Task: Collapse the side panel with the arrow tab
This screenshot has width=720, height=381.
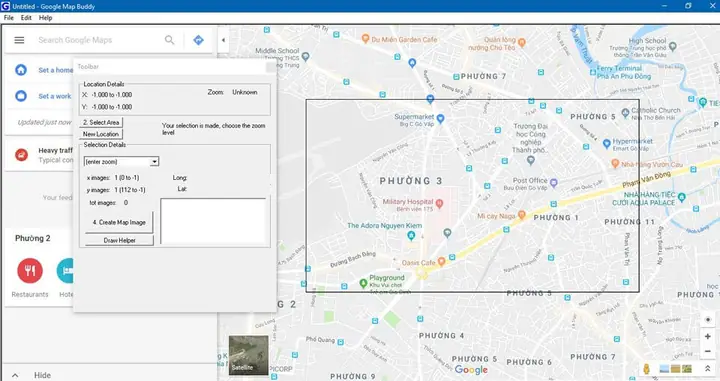Action: click(223, 40)
